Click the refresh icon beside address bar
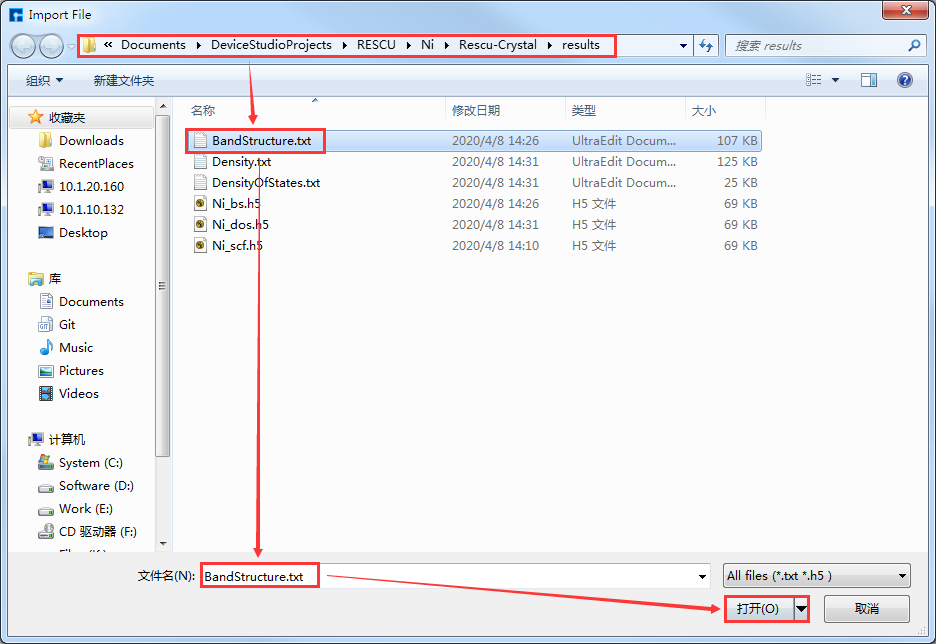Viewport: 936px width, 644px height. (707, 46)
